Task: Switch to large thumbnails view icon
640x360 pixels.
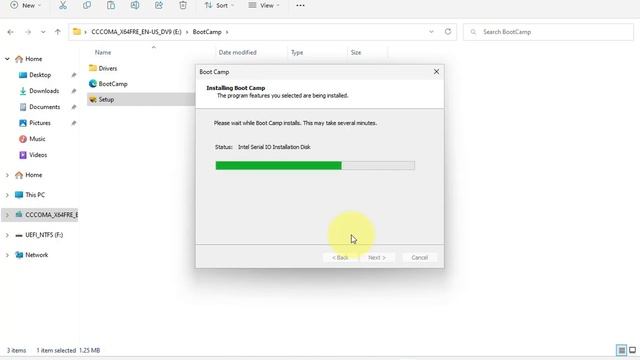Action: click(x=633, y=350)
